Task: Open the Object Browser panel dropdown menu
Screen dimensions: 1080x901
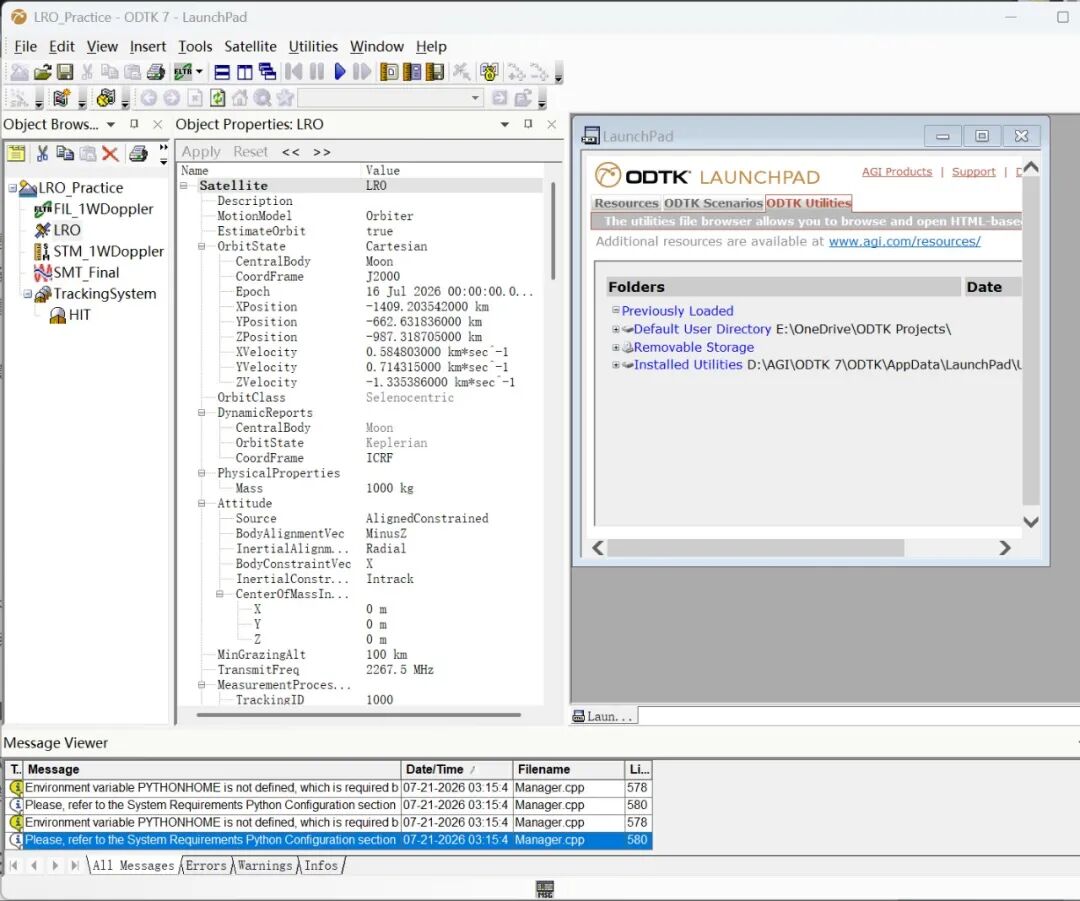Action: pos(111,125)
